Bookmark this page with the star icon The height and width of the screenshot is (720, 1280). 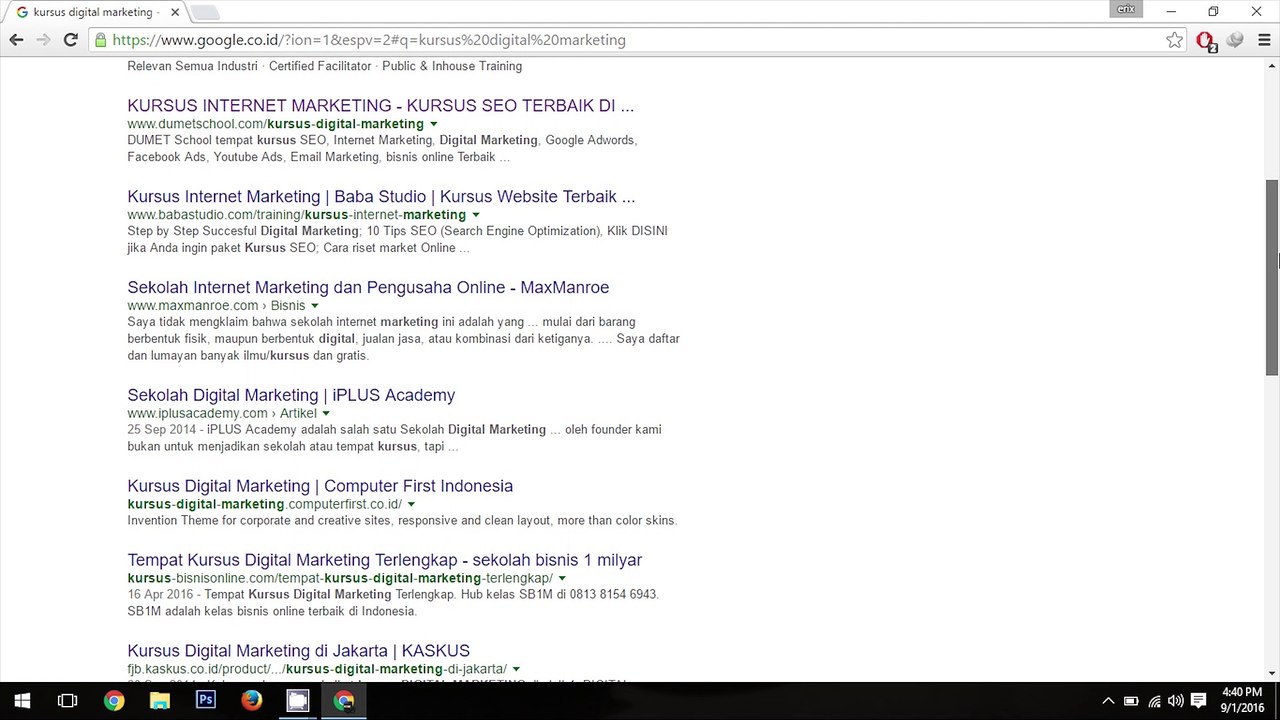pos(1175,40)
